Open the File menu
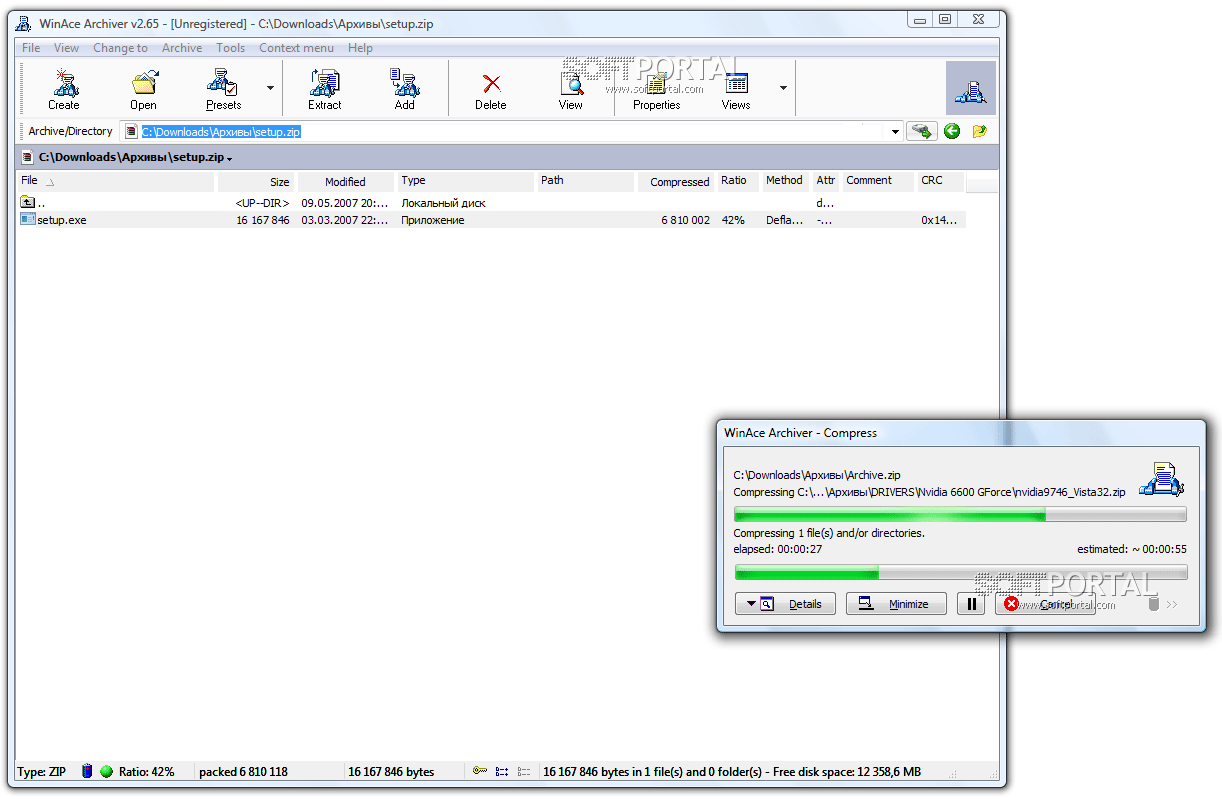The width and height of the screenshot is (1222, 799). (x=31, y=48)
